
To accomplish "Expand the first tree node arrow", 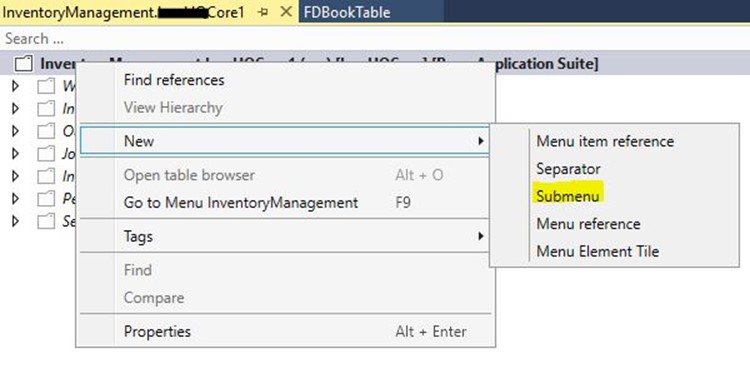I will [16, 86].
